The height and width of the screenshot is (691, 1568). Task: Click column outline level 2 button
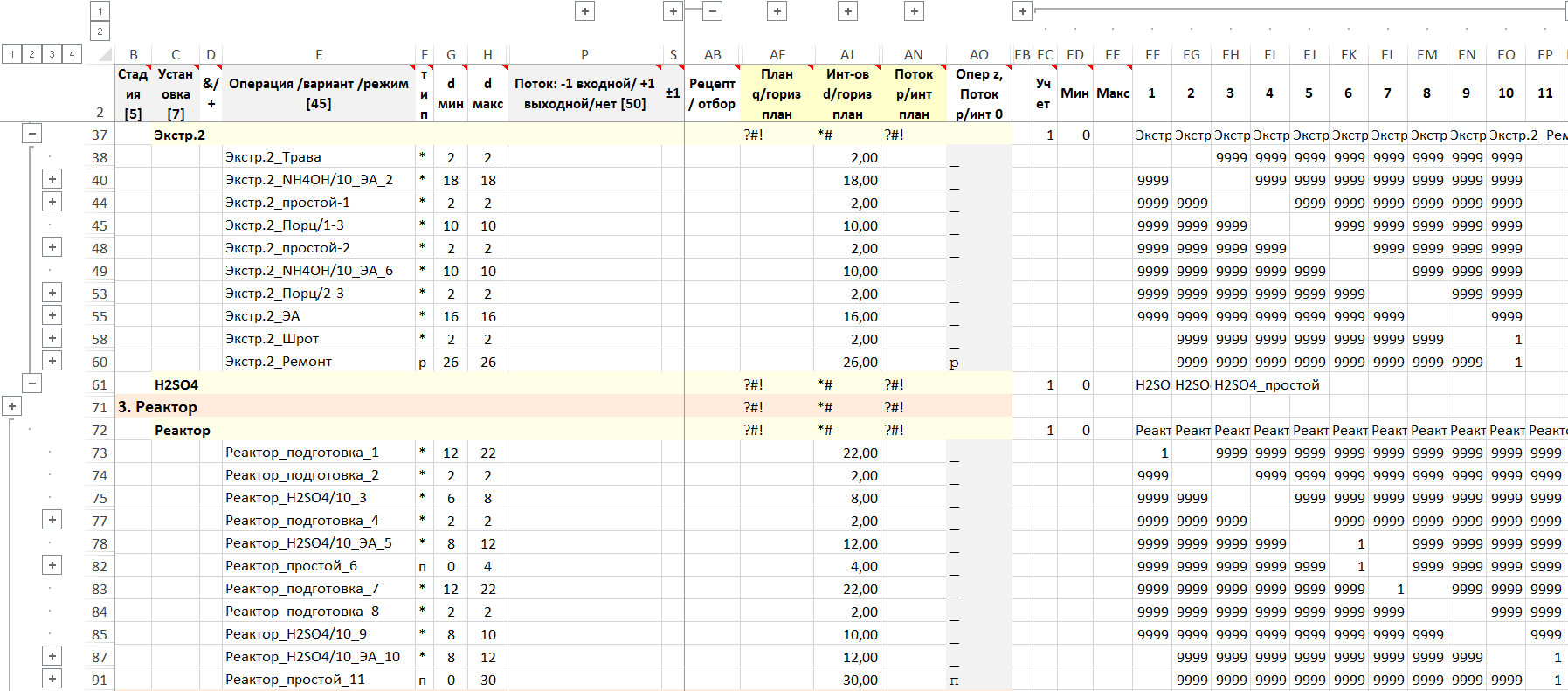pos(100,31)
